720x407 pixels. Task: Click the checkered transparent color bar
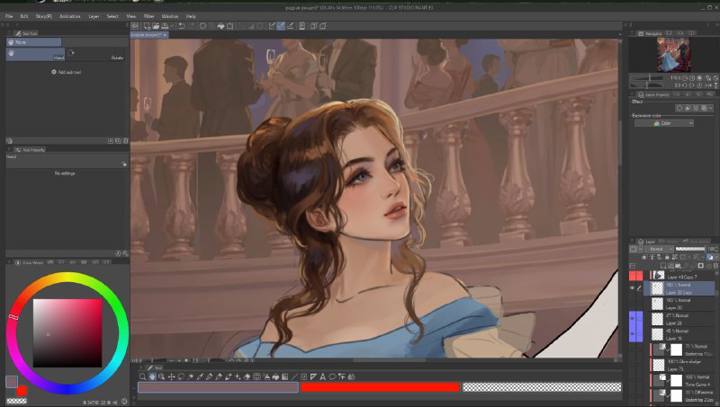(x=542, y=388)
